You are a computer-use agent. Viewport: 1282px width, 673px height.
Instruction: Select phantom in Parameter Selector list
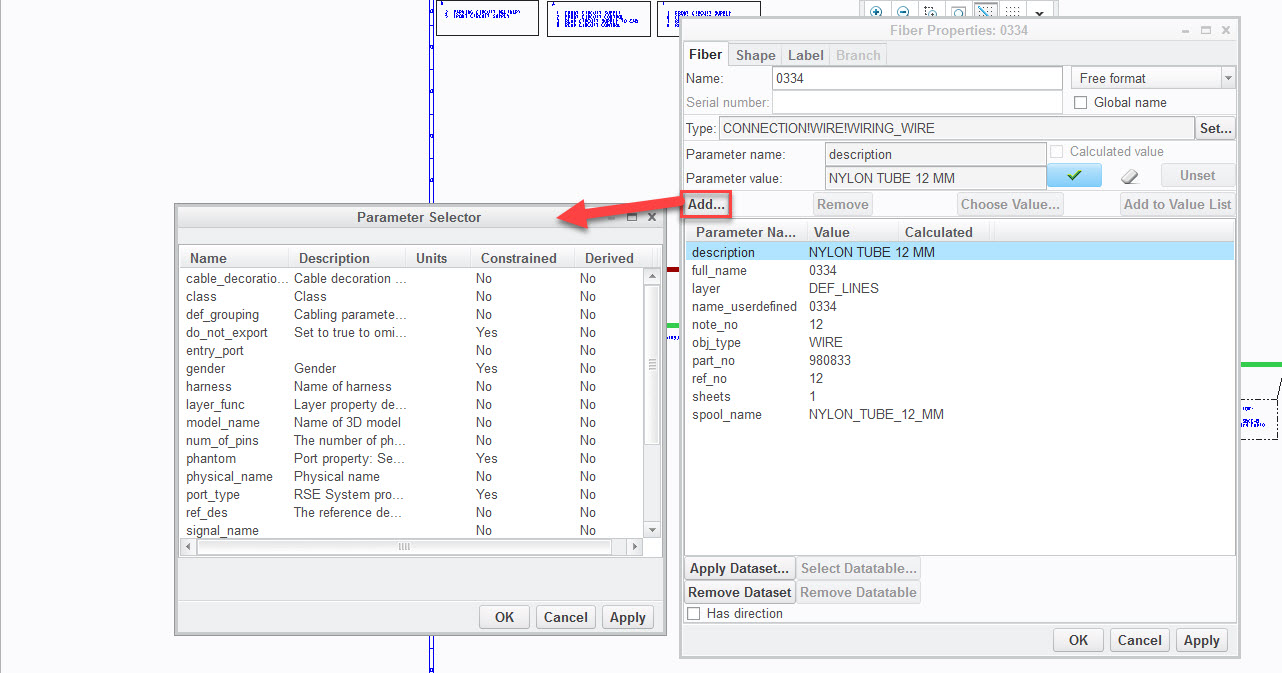tap(413, 458)
